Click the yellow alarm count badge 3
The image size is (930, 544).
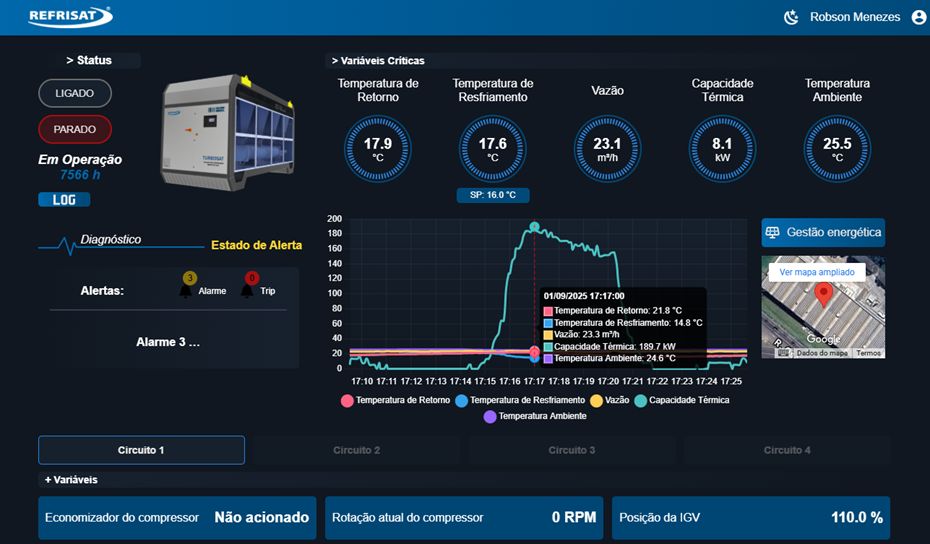pos(190,278)
